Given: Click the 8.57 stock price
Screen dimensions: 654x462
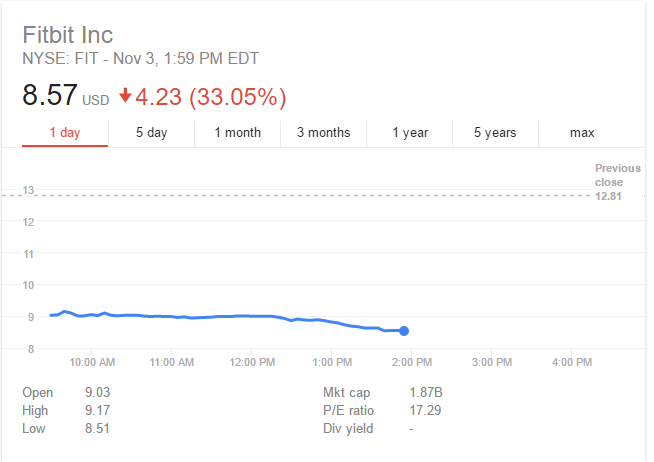Looking at the screenshot, I should [x=47, y=97].
